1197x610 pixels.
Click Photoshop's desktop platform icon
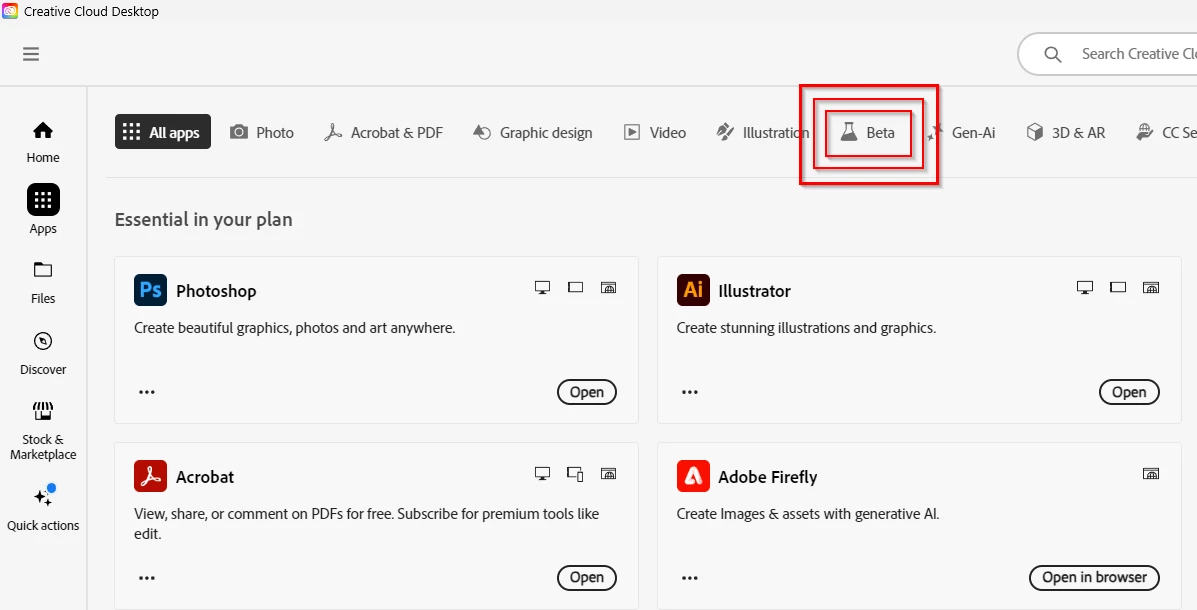542,288
